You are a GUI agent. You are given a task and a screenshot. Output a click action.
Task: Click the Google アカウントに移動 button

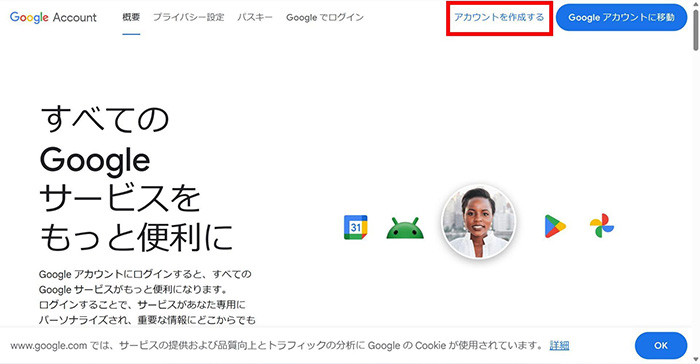(621, 17)
